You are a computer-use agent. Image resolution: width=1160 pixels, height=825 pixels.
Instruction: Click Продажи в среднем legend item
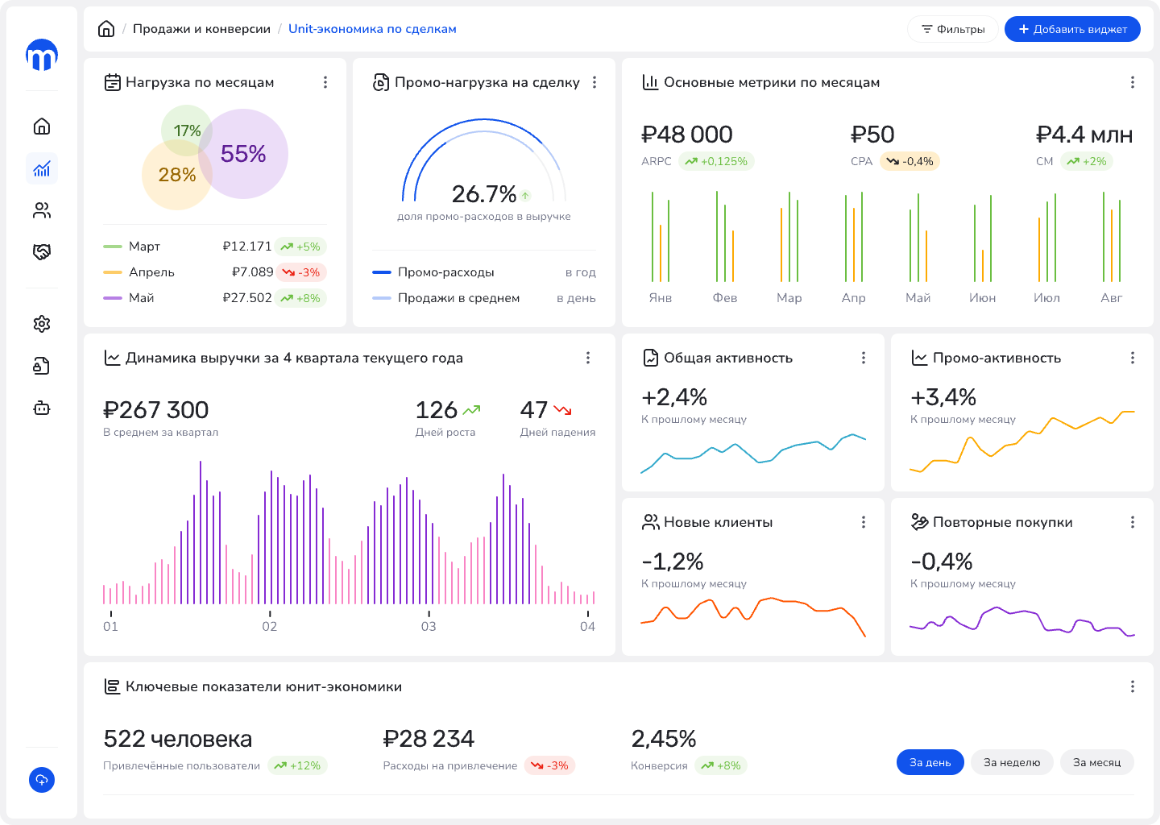tap(446, 298)
